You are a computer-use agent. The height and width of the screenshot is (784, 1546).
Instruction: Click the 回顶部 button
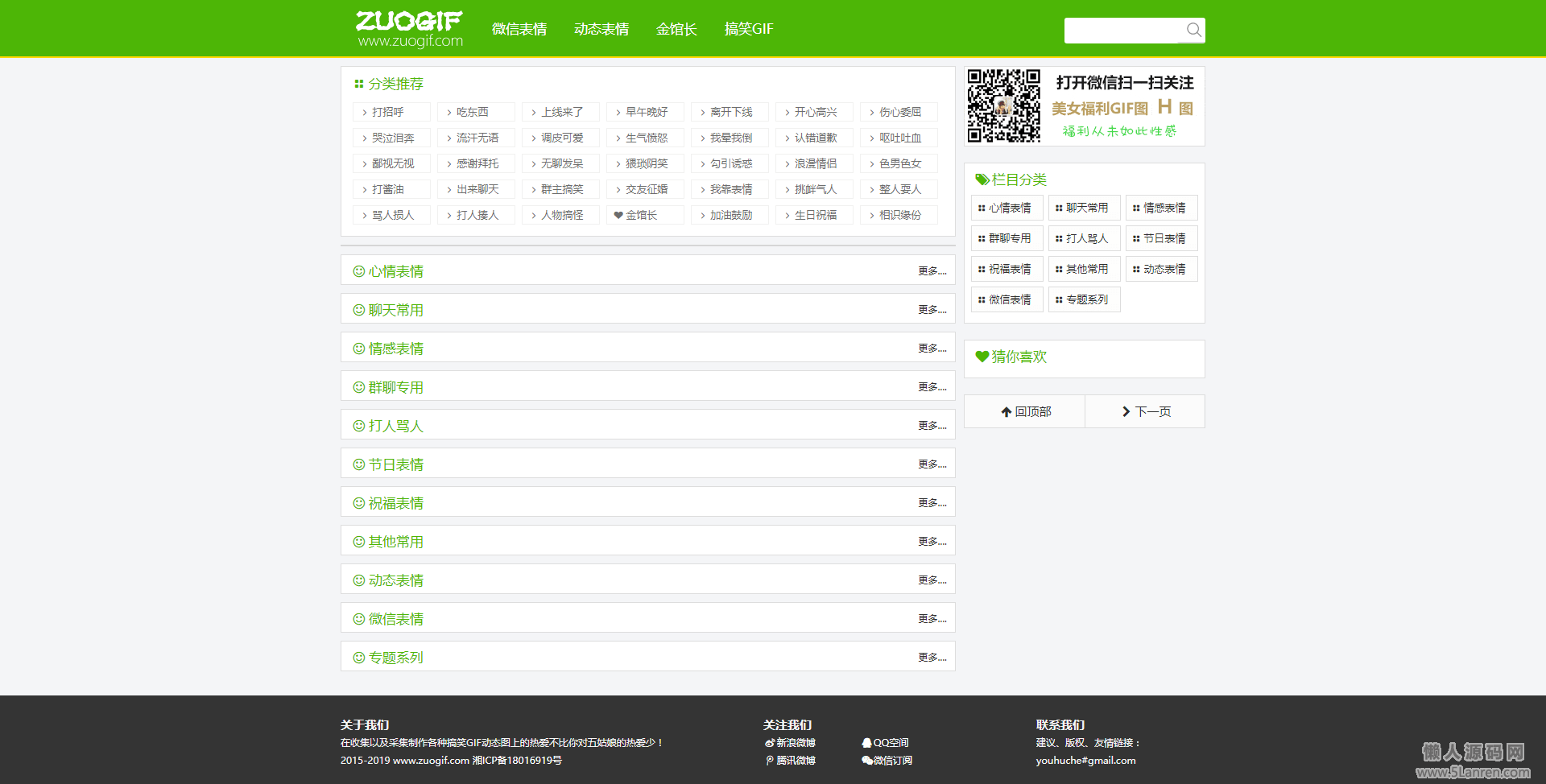1025,411
